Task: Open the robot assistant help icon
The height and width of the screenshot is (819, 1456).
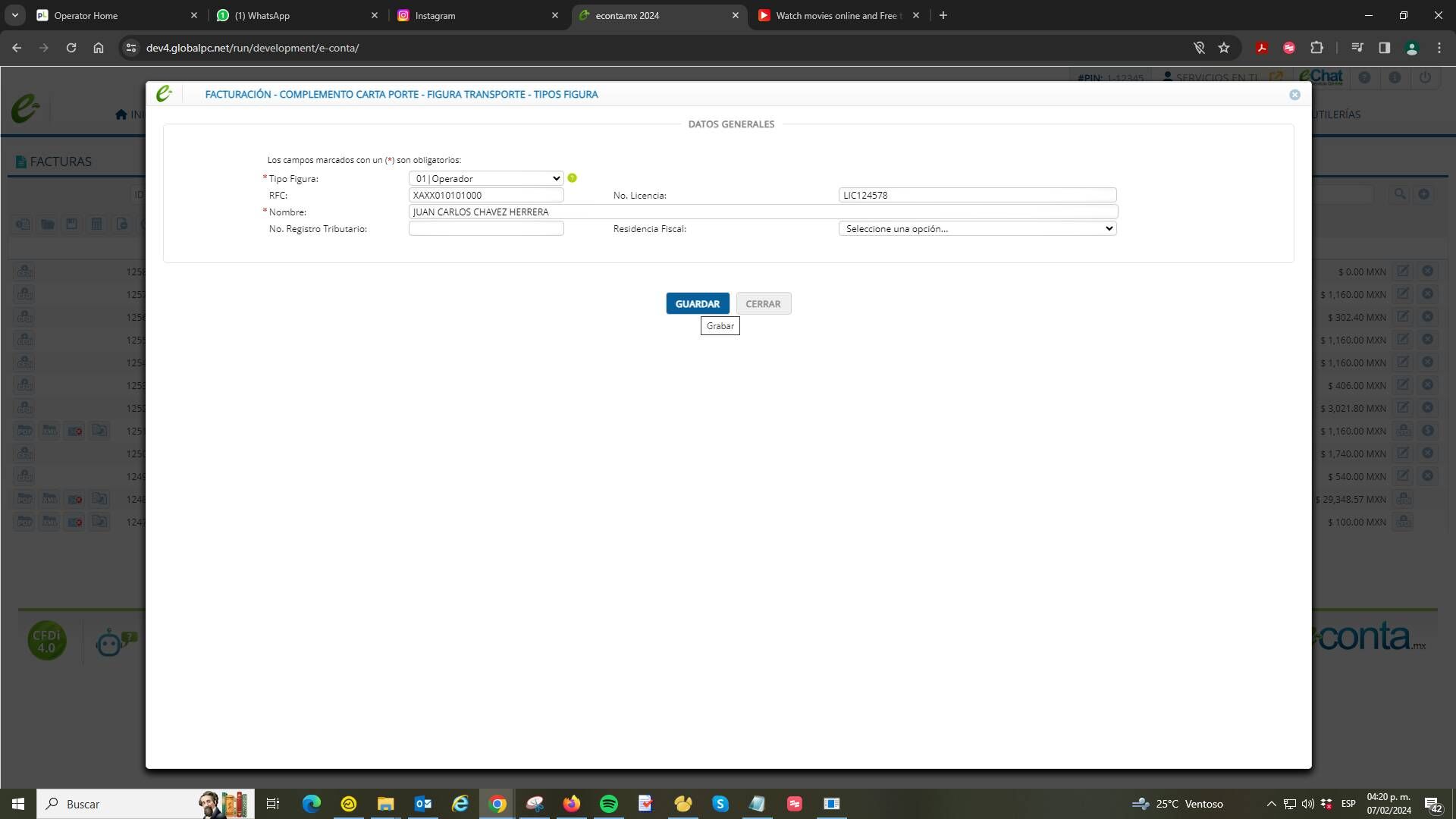Action: [111, 642]
